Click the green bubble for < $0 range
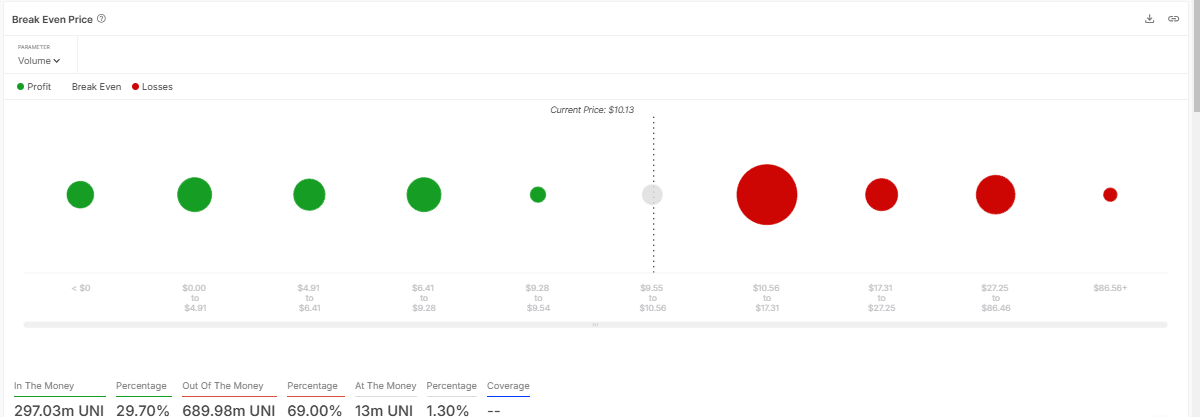The width and height of the screenshot is (1200, 417). click(80, 195)
